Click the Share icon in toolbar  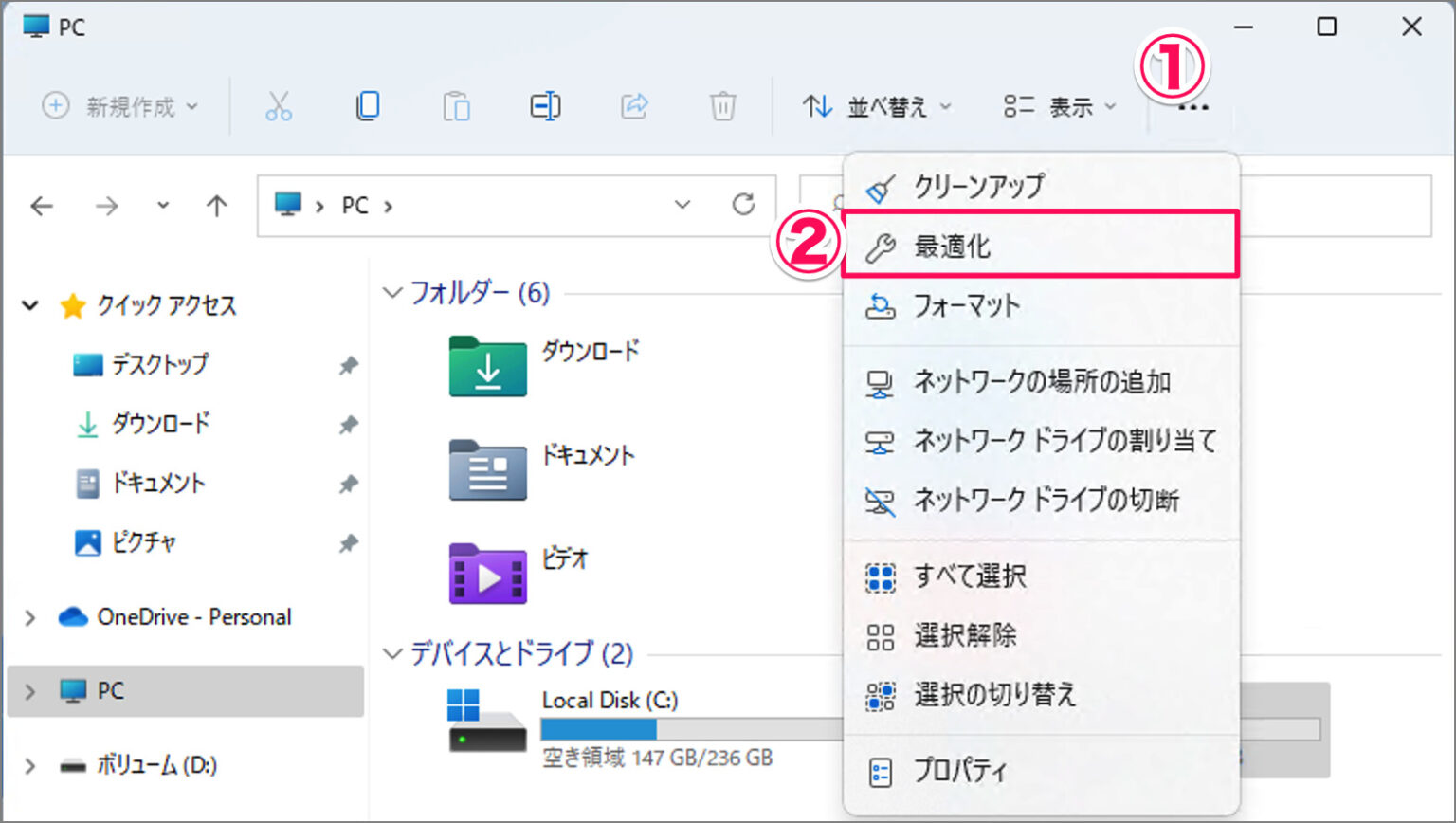[x=633, y=105]
